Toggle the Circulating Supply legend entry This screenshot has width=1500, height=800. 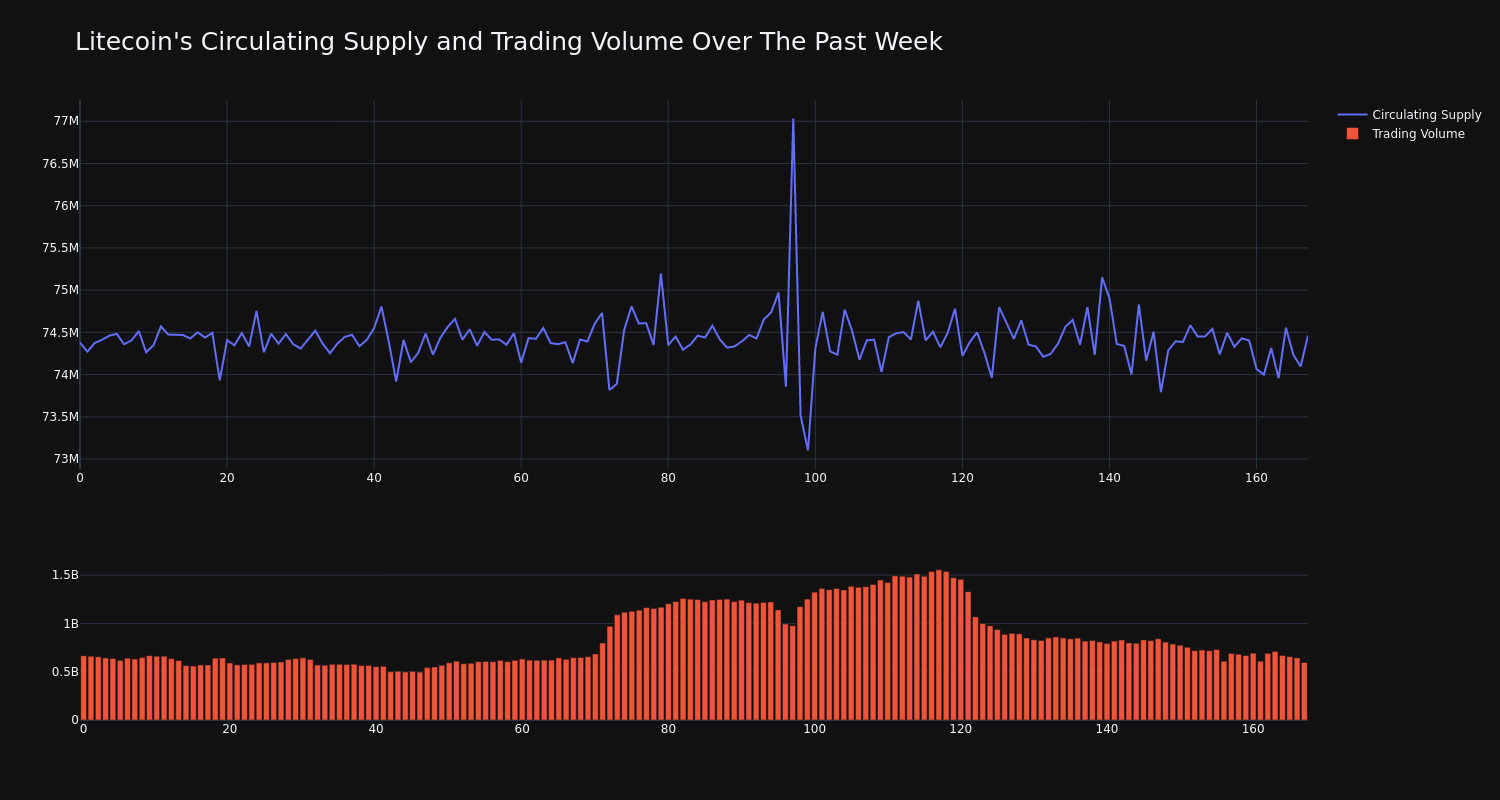(1410, 115)
